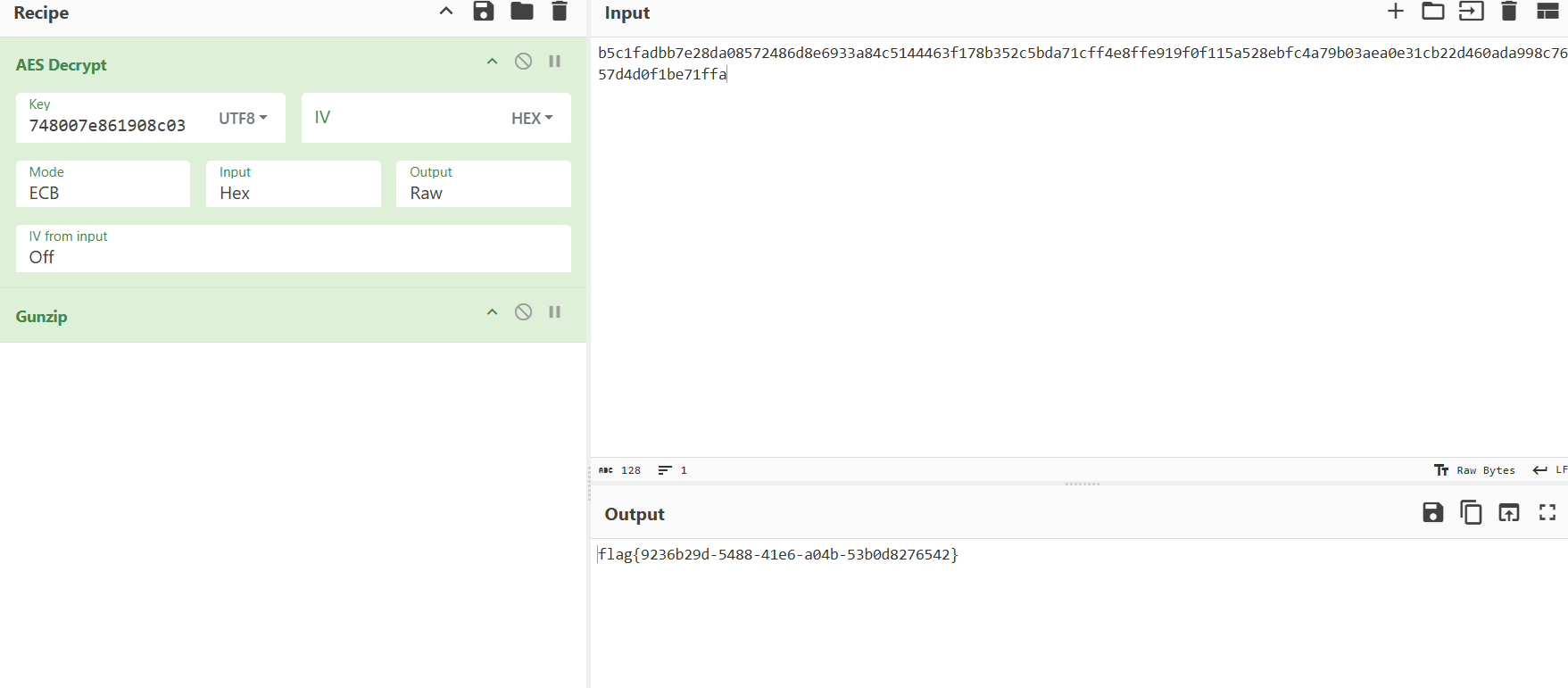
Task: Open the Input Hex format dropdown
Action: [294, 184]
